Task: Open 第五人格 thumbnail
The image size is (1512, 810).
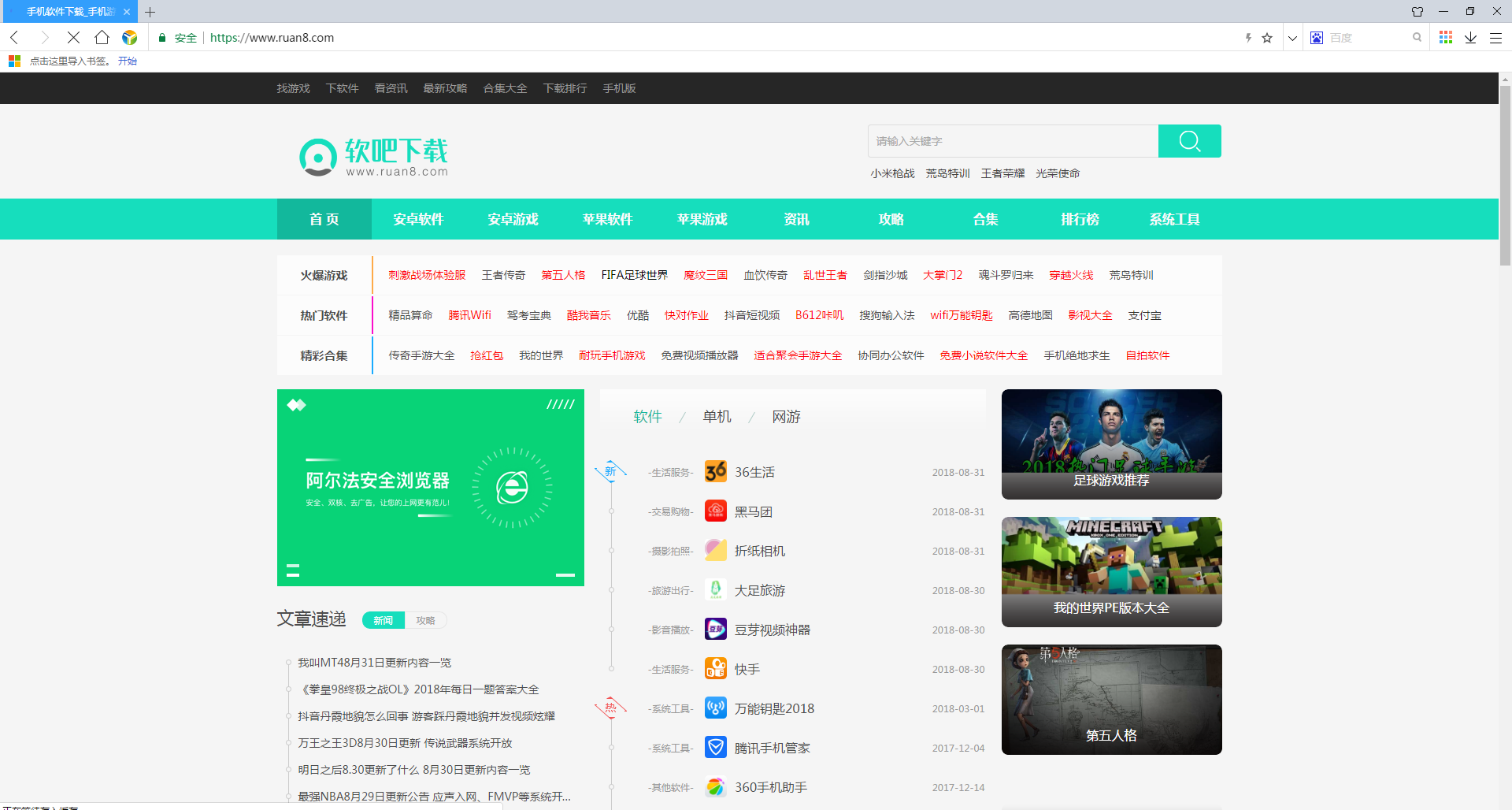Action: pyautogui.click(x=1112, y=700)
